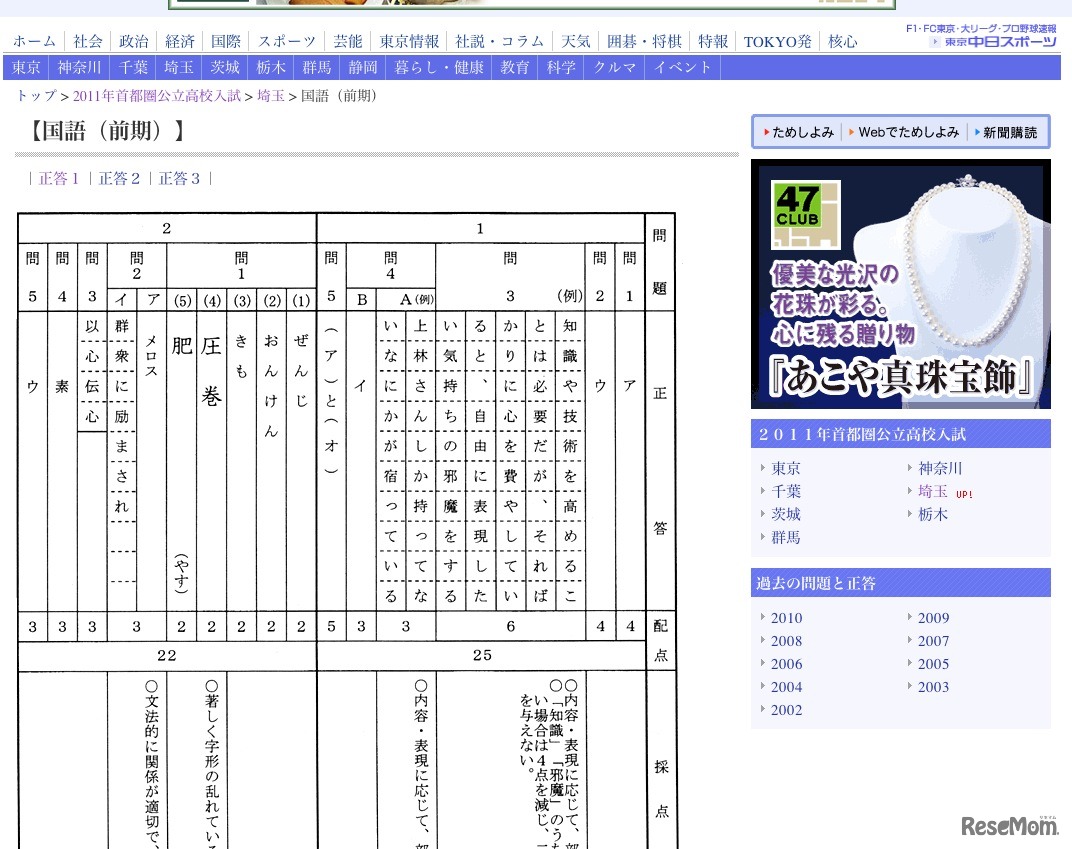Open the 2010 past exam answers link
This screenshot has height=849, width=1072.
(x=786, y=618)
